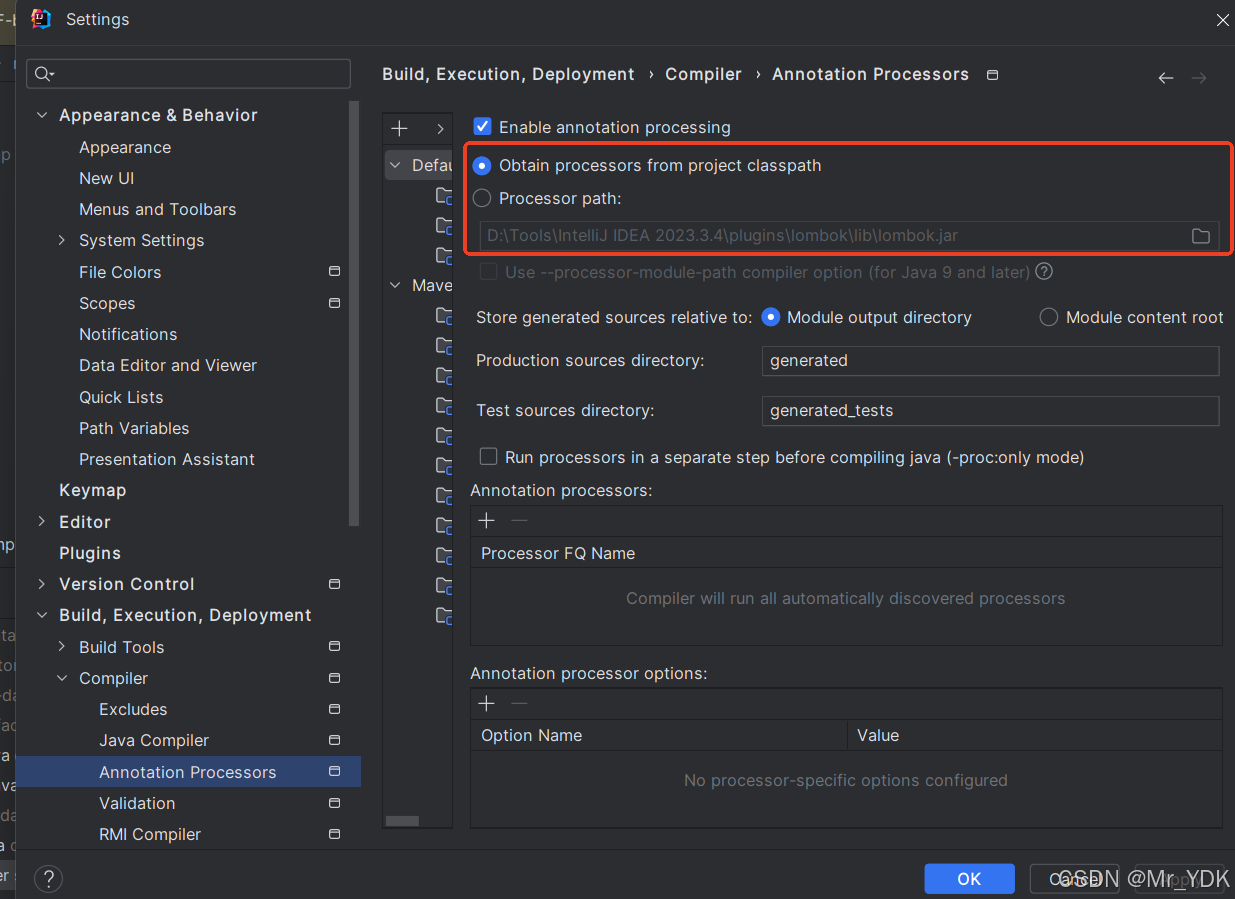This screenshot has width=1235, height=899.
Task: Click the help icon beside processor-module-path option
Action: click(1044, 271)
